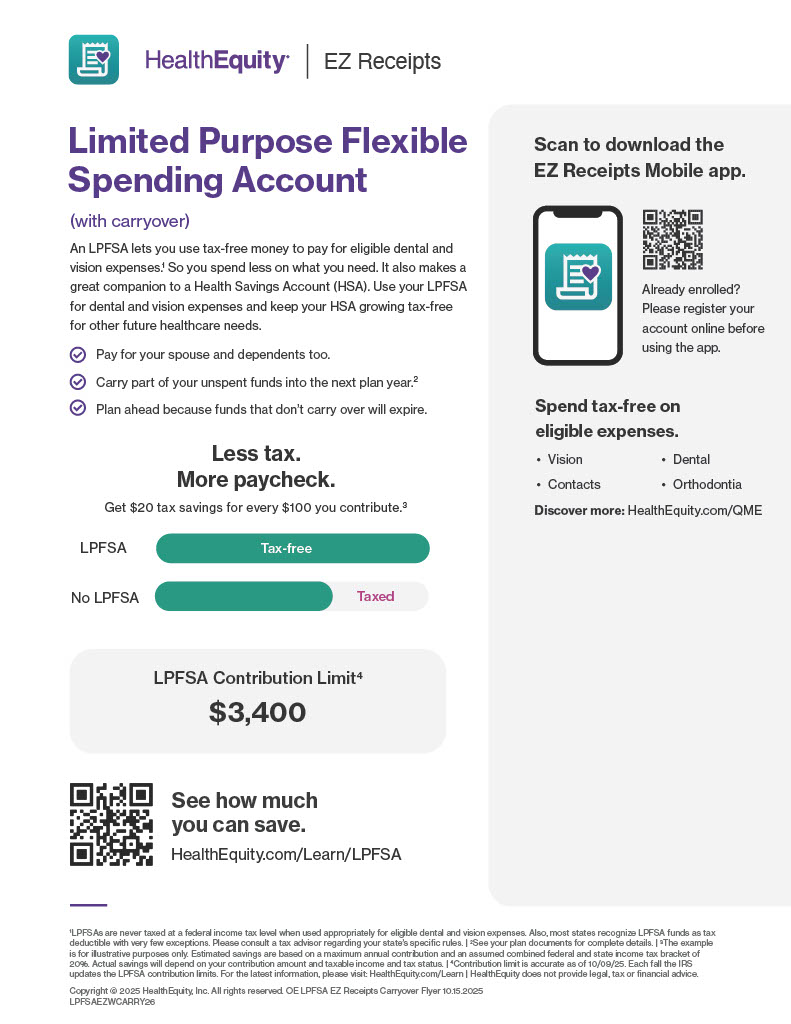Select the "Orthodontia" eligible expense item

point(707,485)
